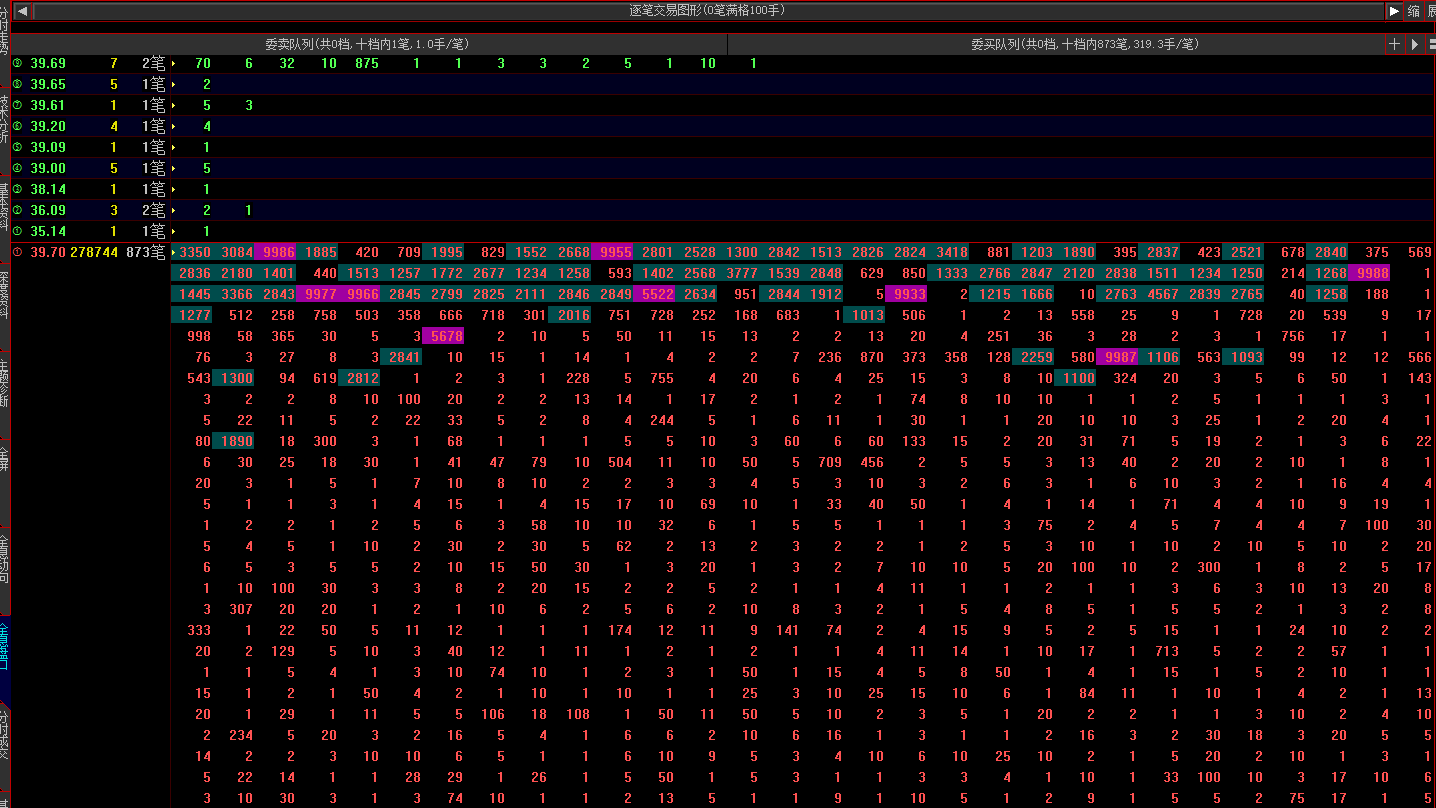This screenshot has width=1436, height=808.
Task: Expand the arrow marker on row 39.61
Action: [x=174, y=105]
